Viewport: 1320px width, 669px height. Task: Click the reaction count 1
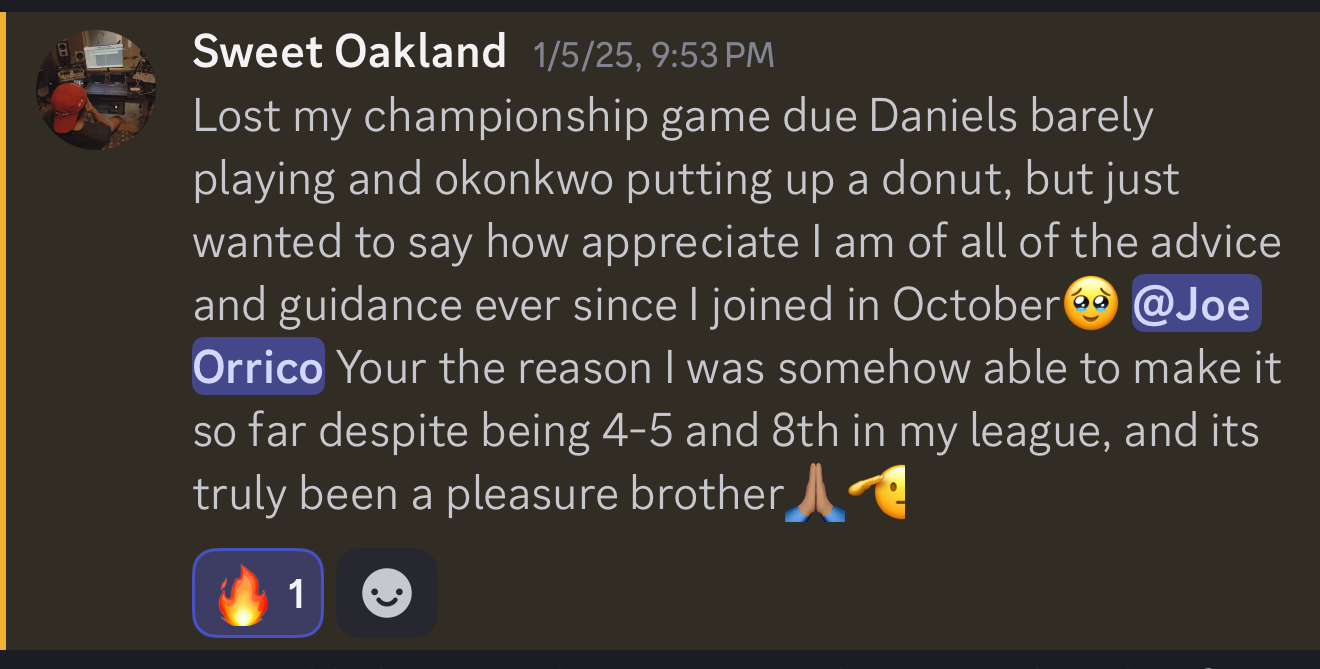click(296, 594)
